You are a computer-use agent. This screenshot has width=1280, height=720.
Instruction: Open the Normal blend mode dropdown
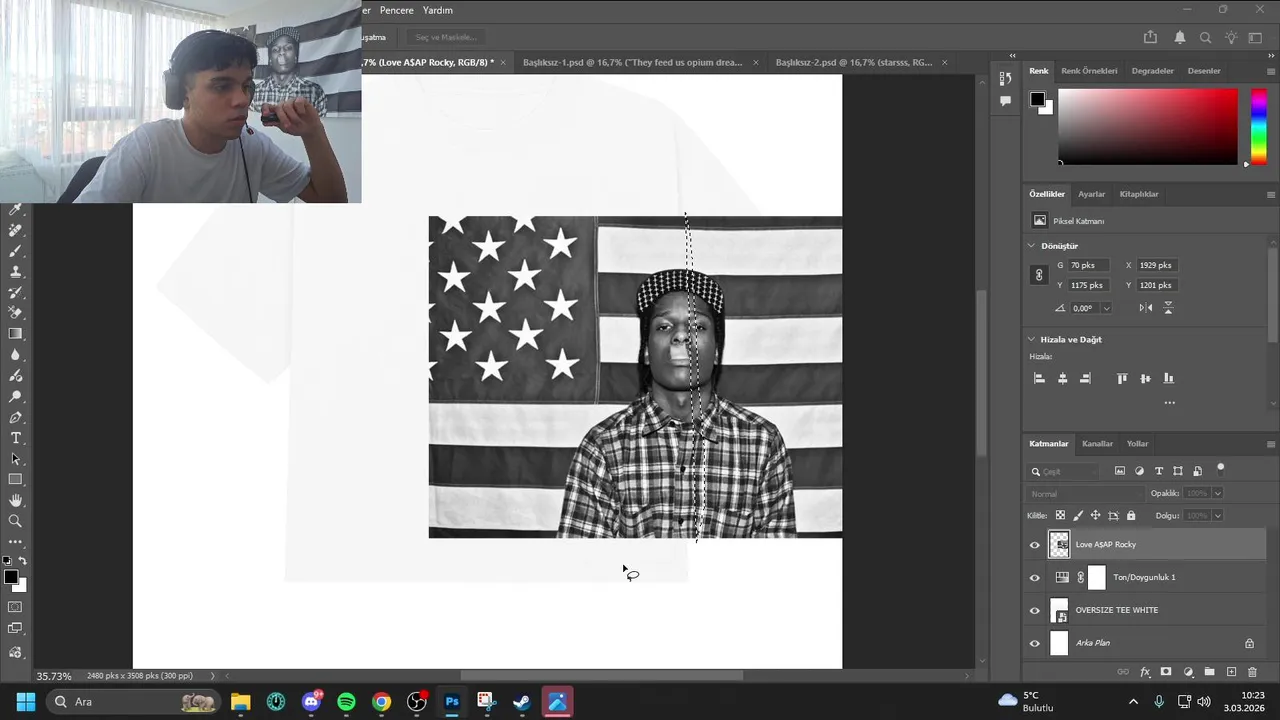click(1086, 493)
